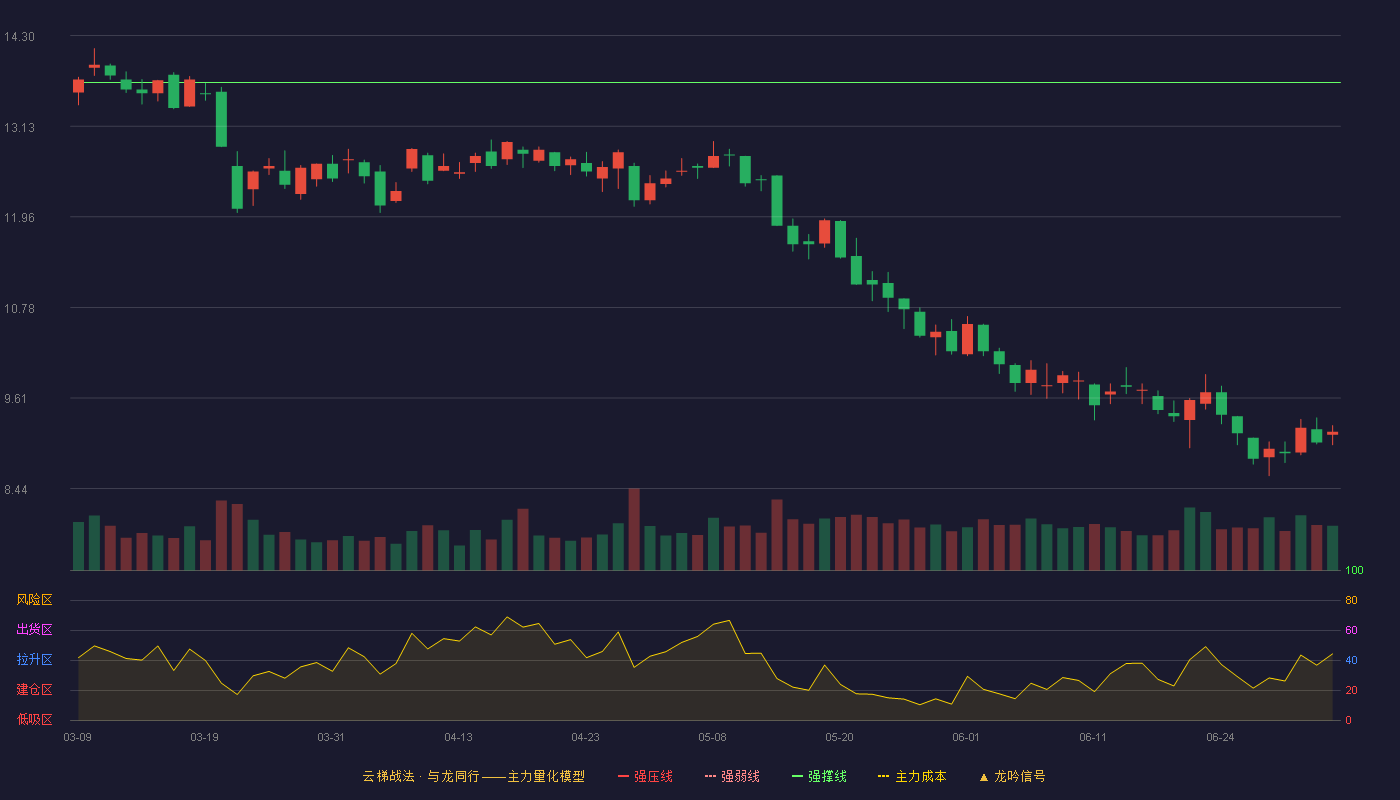Image resolution: width=1400 pixels, height=800 pixels.
Task: Click the 06-11 date label
Action: point(1093,737)
